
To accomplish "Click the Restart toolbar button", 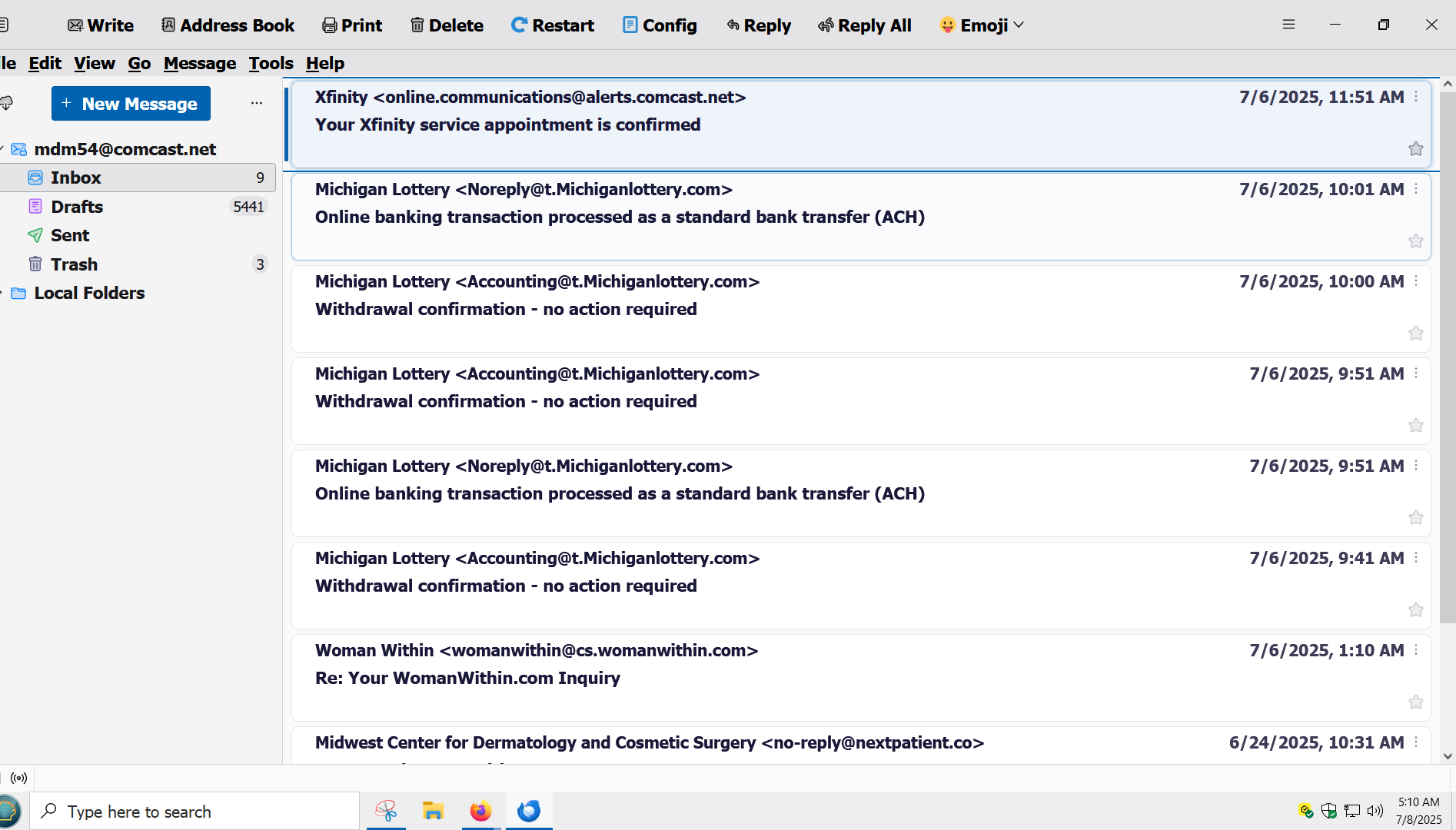I will click(x=553, y=25).
